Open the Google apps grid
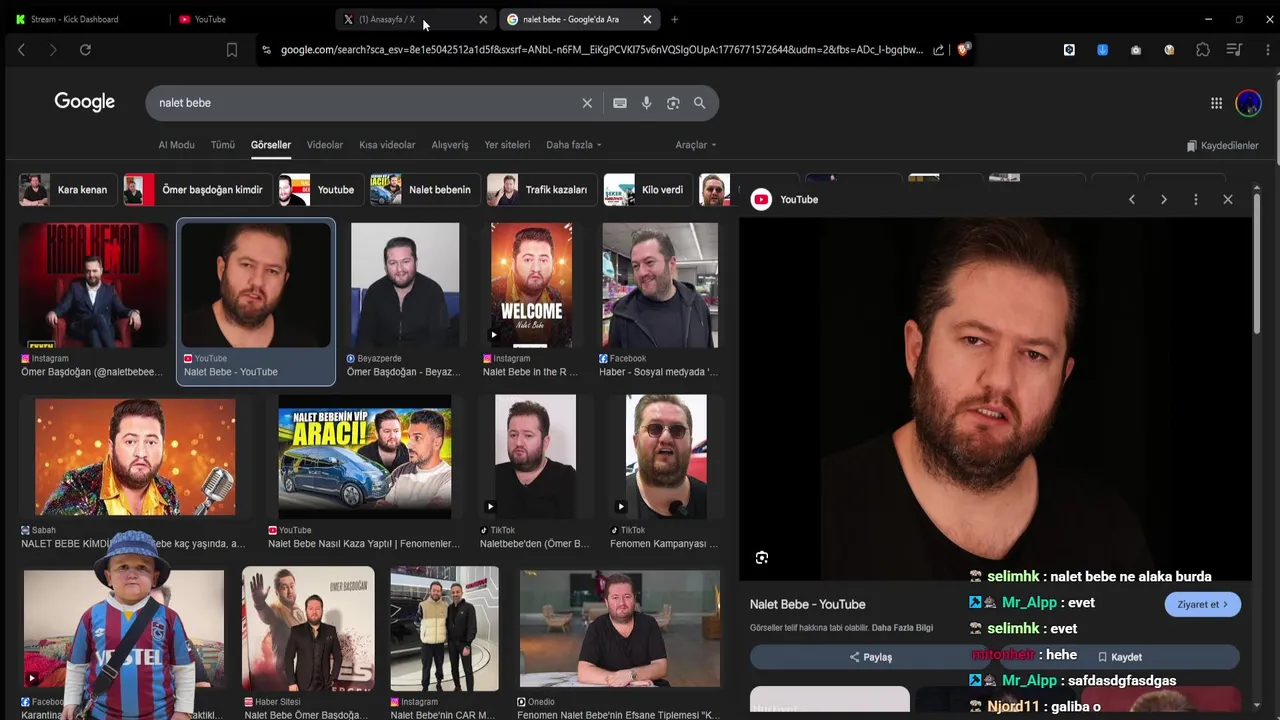The image size is (1280, 720). [x=1216, y=103]
